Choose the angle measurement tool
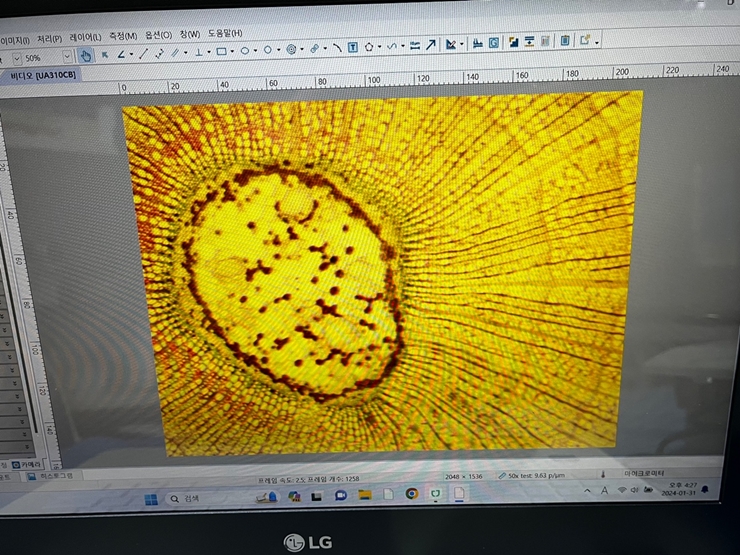 [x=120, y=54]
